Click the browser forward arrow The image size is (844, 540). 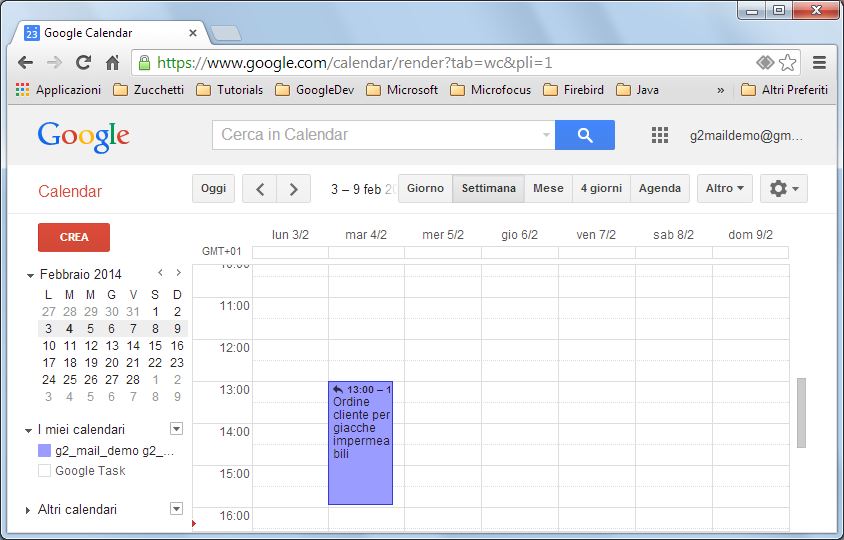tap(54, 63)
